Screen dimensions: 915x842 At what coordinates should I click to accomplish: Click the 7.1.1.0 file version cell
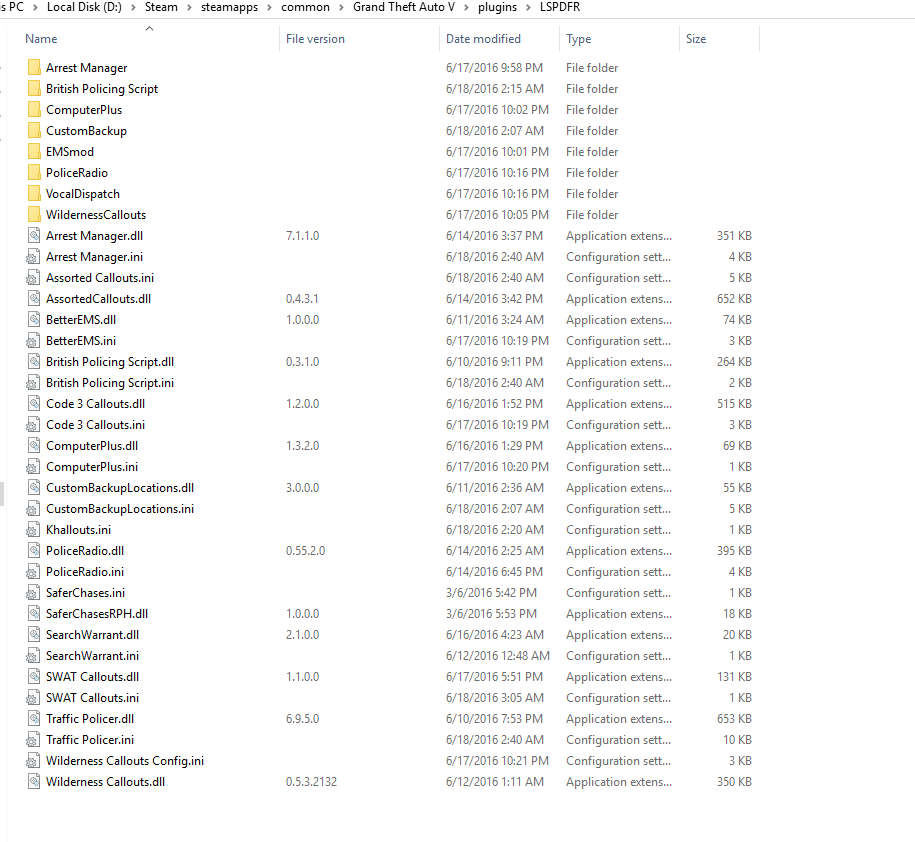(x=302, y=236)
